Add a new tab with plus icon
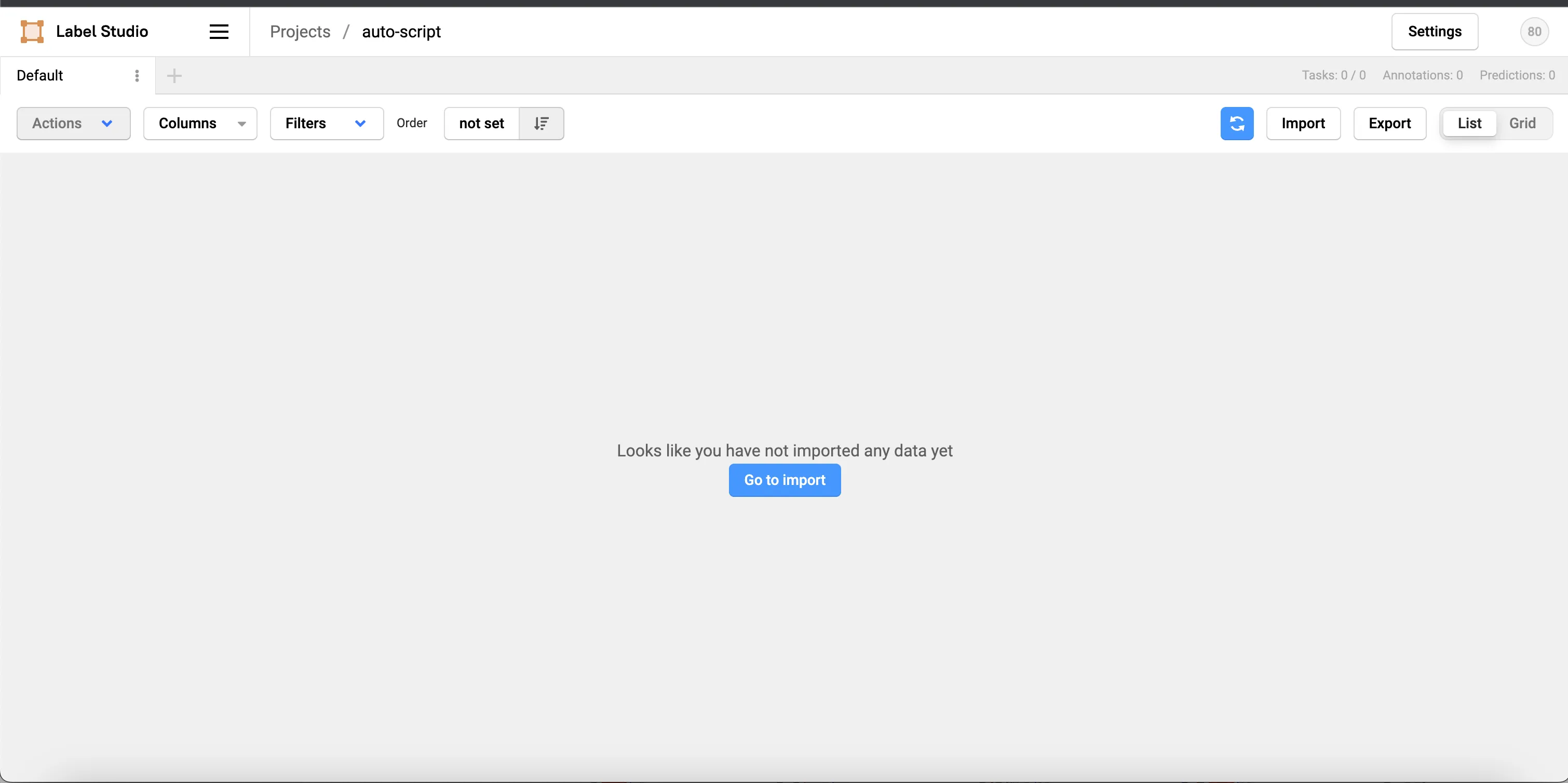 coord(174,75)
